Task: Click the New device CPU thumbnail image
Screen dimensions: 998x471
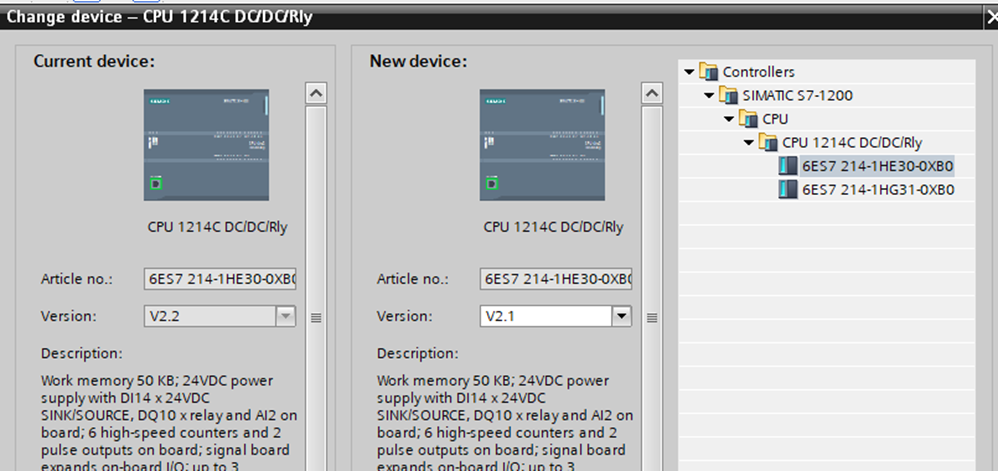Action: tap(542, 144)
